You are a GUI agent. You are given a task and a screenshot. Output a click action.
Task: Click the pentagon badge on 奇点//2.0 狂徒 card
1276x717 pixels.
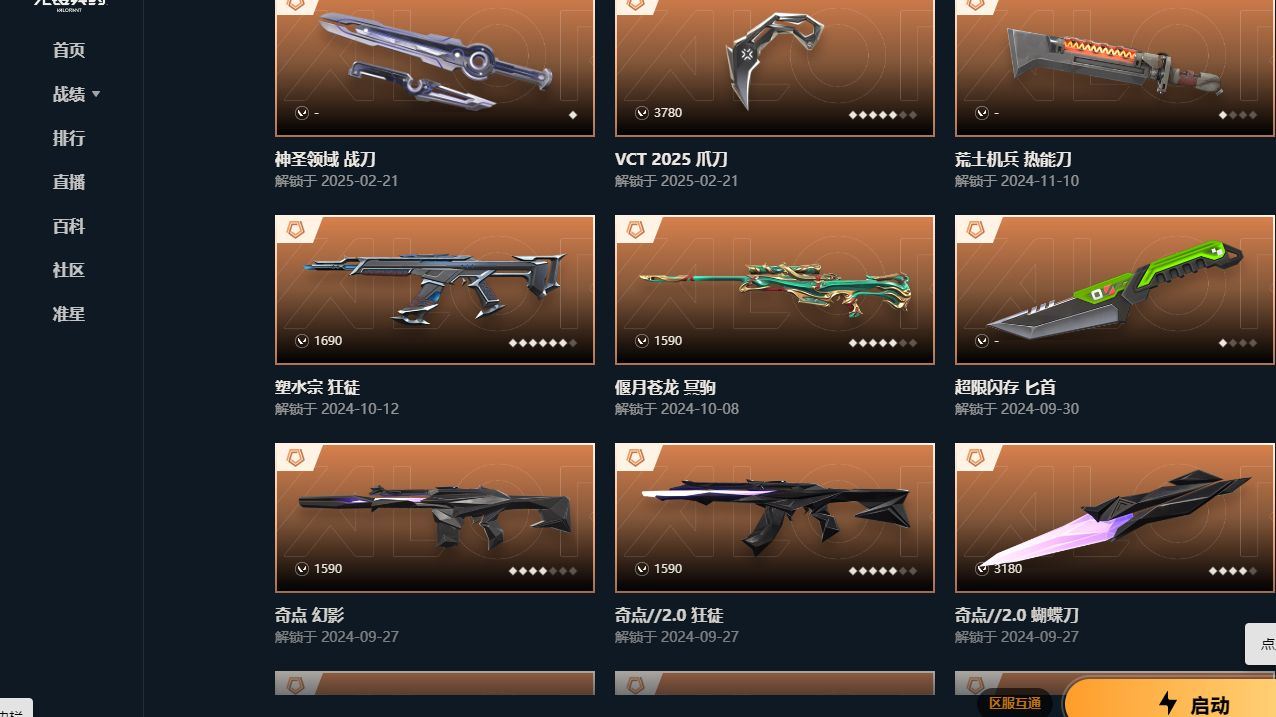click(635, 457)
